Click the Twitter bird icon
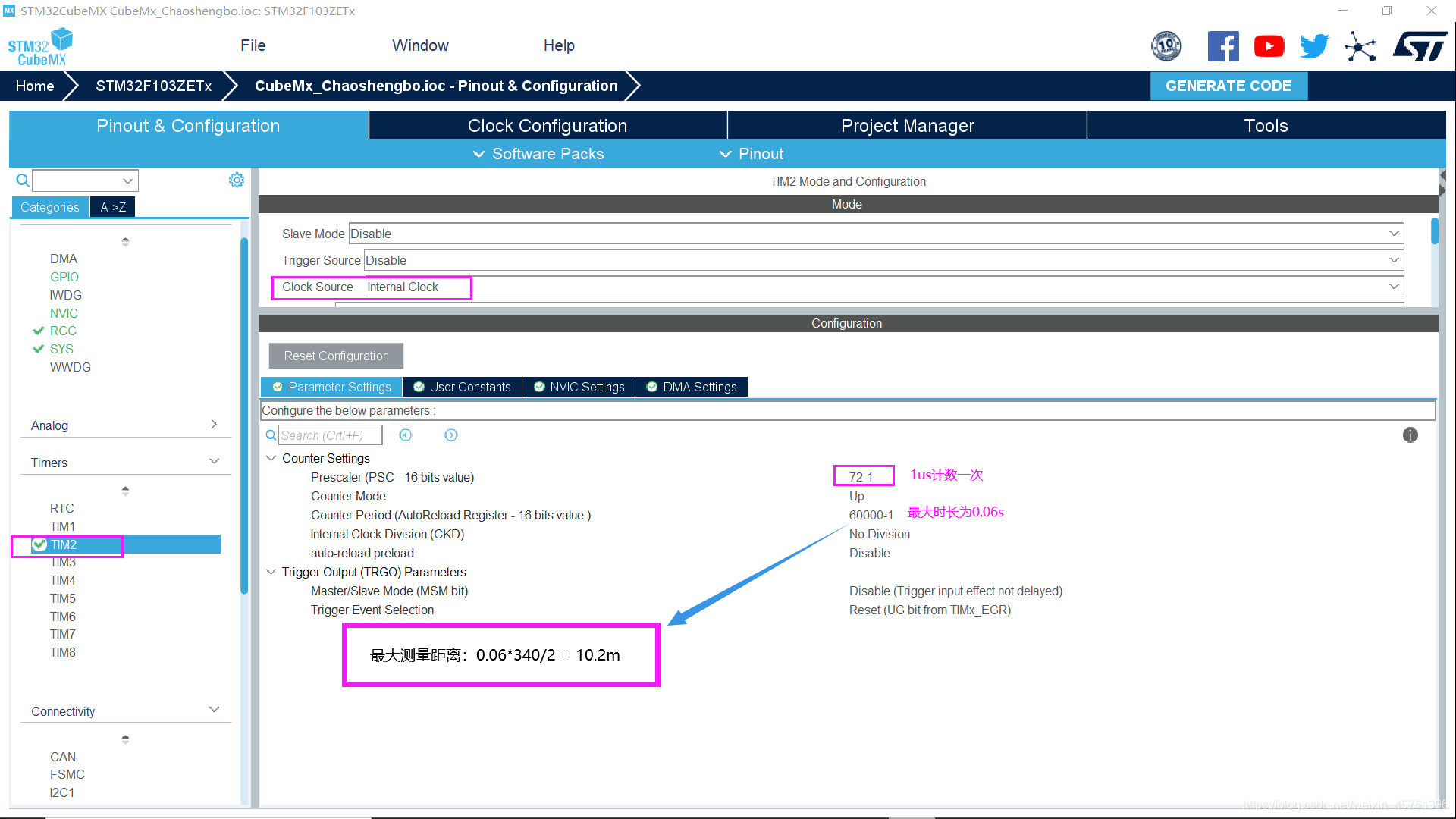This screenshot has width=1456, height=819. tap(1314, 47)
